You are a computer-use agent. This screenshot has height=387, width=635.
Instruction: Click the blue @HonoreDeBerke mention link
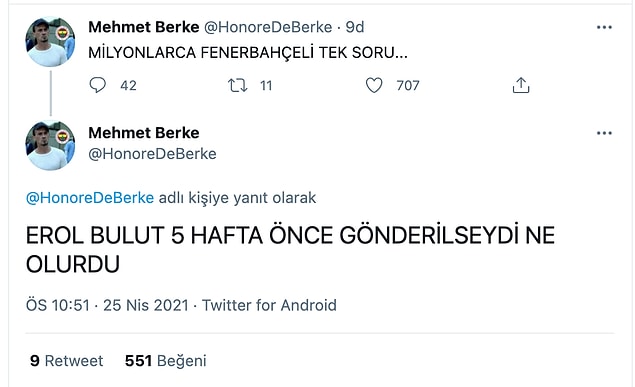coord(90,198)
